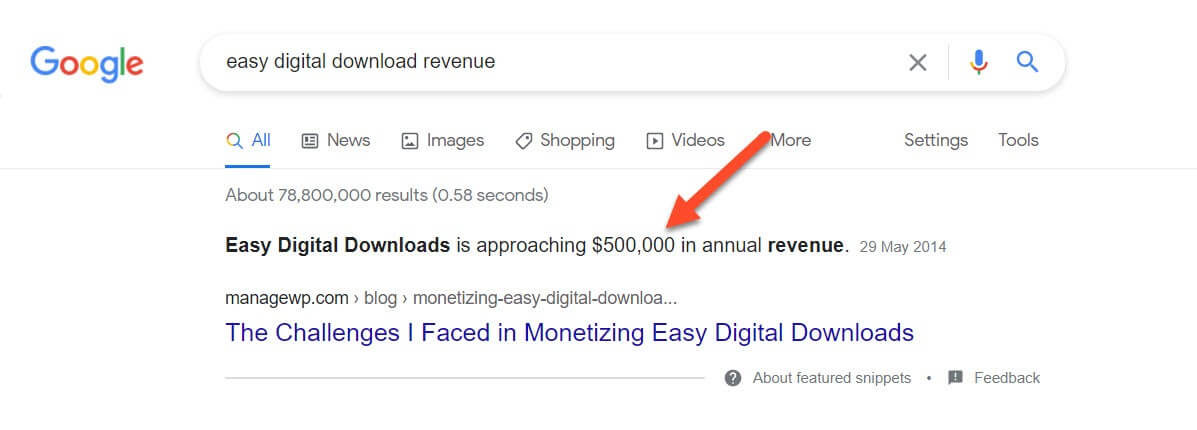
Task: Switch to the Images tab
Action: [443, 141]
